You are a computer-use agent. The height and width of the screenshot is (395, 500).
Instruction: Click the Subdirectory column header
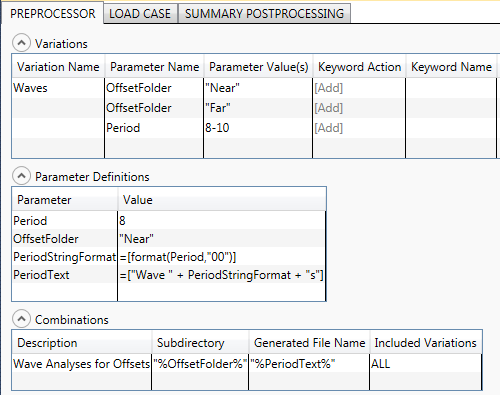point(200,343)
